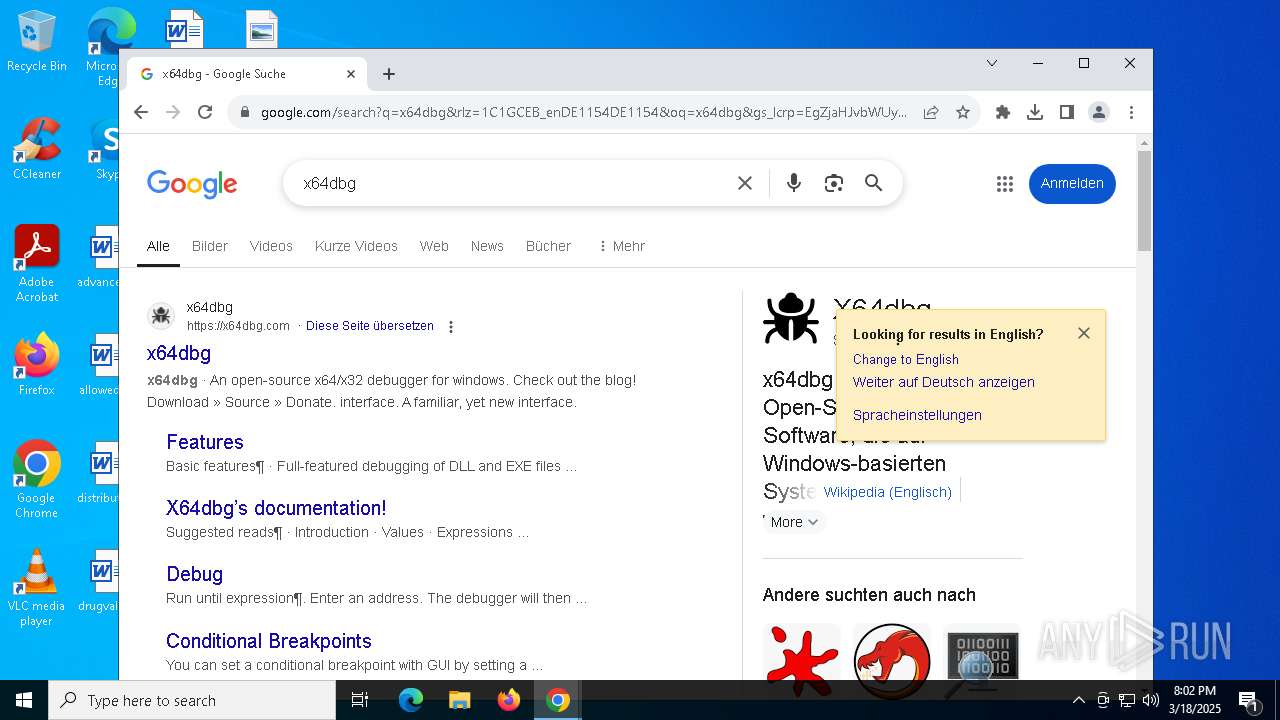Search by image with the camera icon
The image size is (1280, 720).
click(x=834, y=183)
